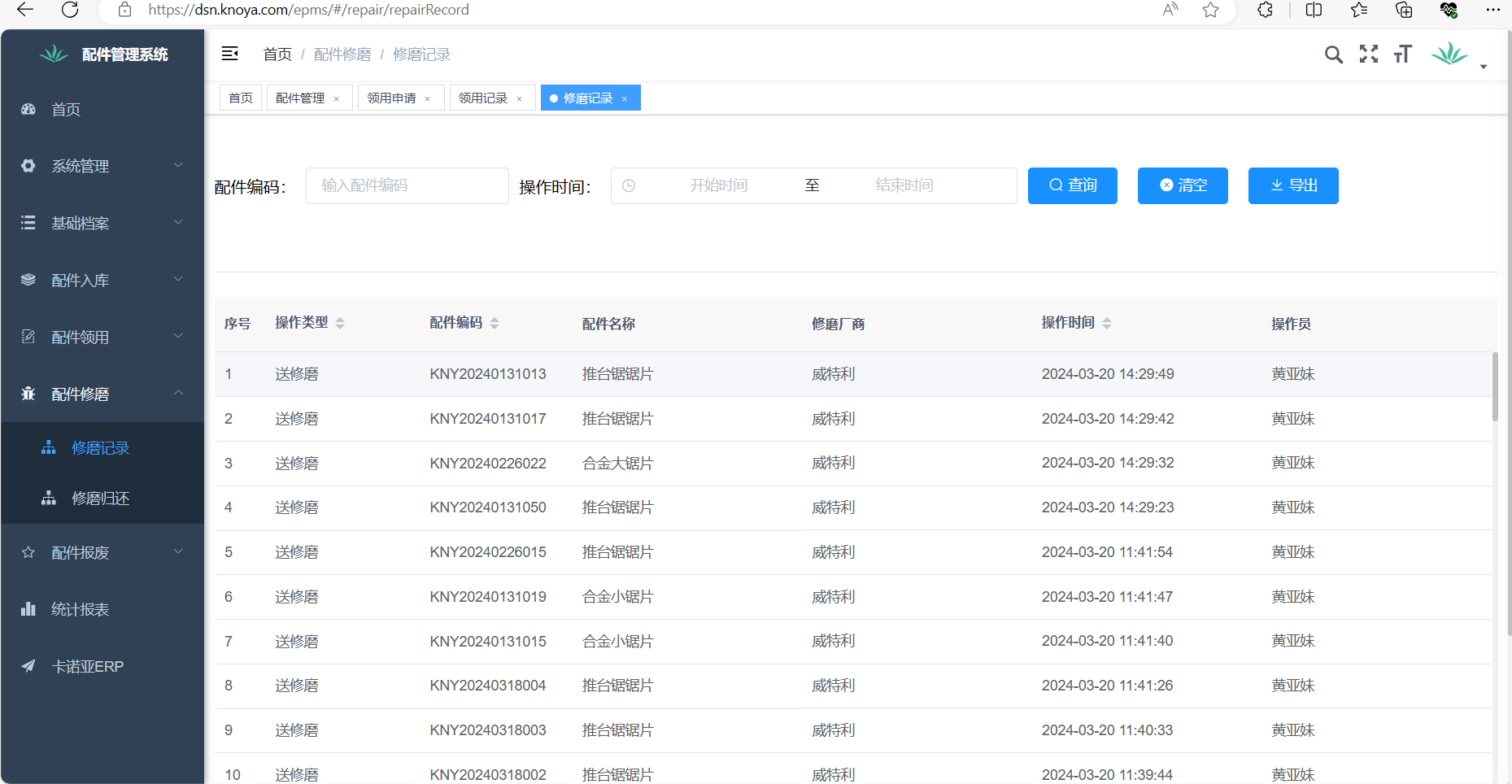
Task: Open browser extensions puzzle icon
Action: pyautogui.click(x=1265, y=10)
